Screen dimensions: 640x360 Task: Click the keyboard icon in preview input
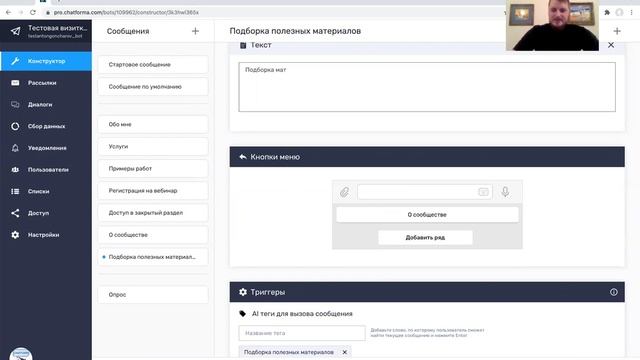[x=483, y=192]
